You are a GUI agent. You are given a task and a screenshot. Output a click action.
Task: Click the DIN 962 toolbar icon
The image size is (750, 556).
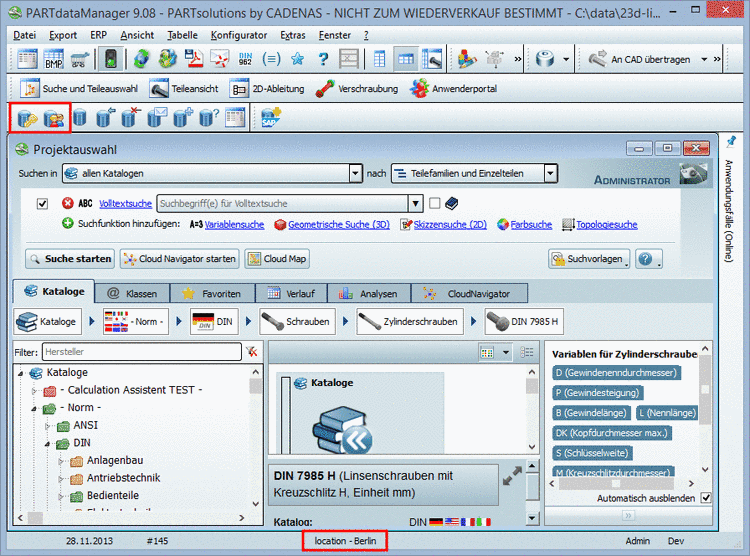coord(245,59)
